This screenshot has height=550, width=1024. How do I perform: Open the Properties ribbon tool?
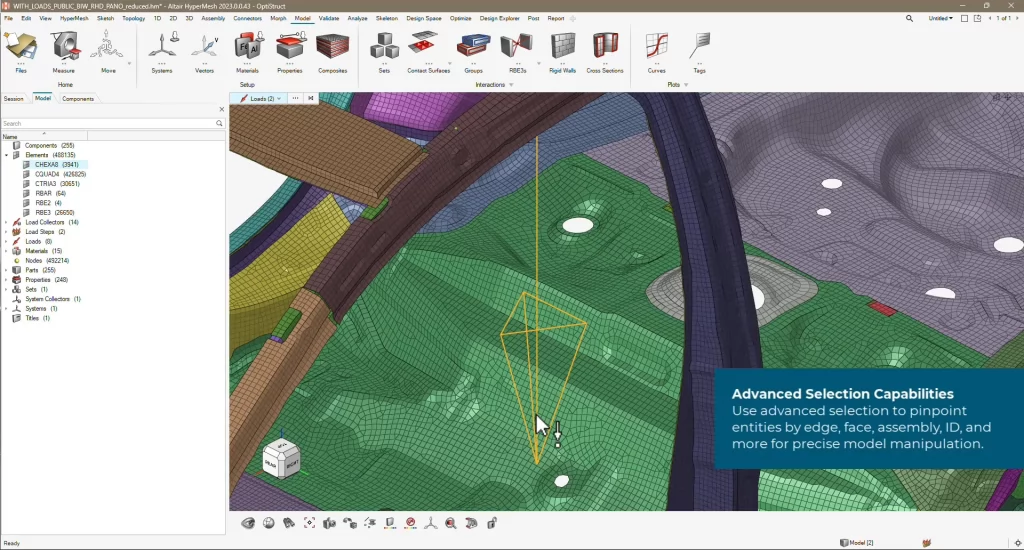point(290,52)
